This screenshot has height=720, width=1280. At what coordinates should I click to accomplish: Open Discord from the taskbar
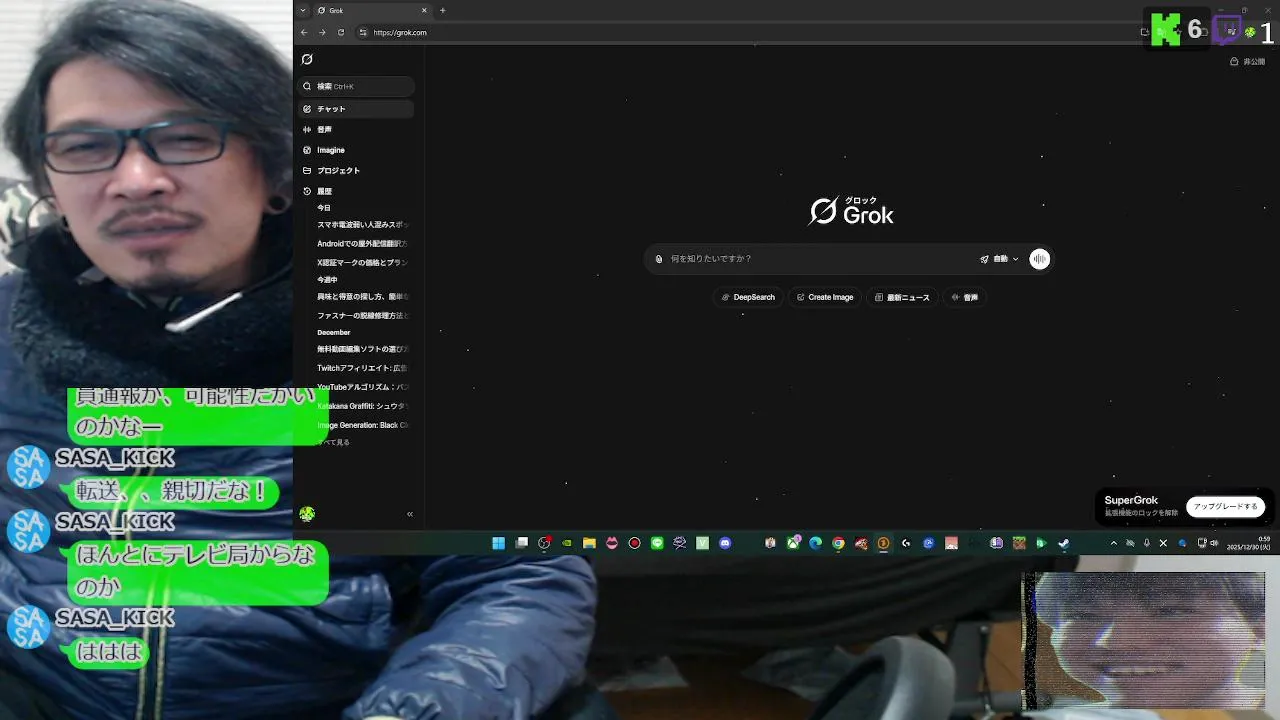coord(725,543)
